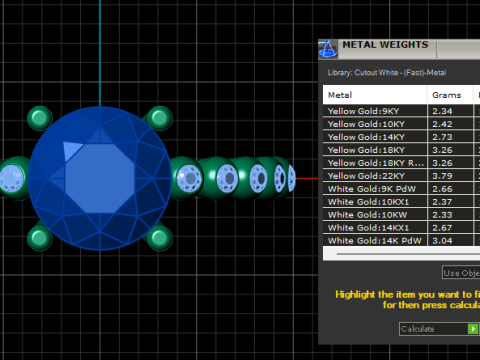The width and height of the screenshot is (480, 360).
Task: Select the top-left green prong
Action: click(40, 118)
